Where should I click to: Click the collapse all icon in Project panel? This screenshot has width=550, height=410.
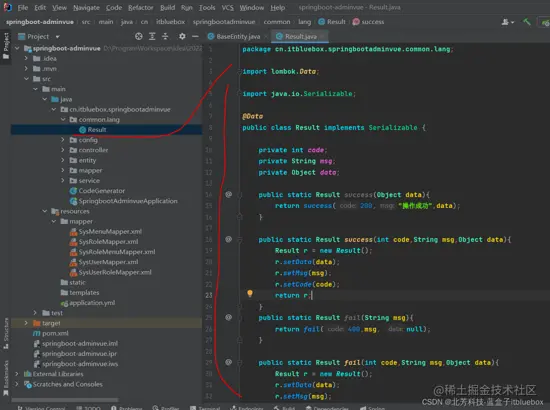point(165,36)
